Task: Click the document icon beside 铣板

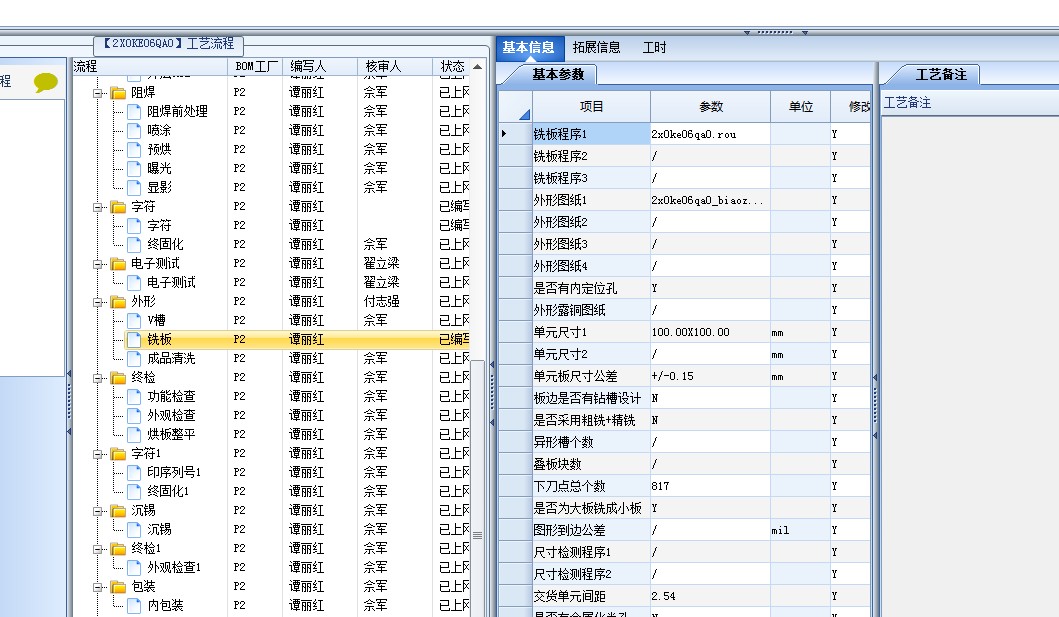Action: point(134,339)
